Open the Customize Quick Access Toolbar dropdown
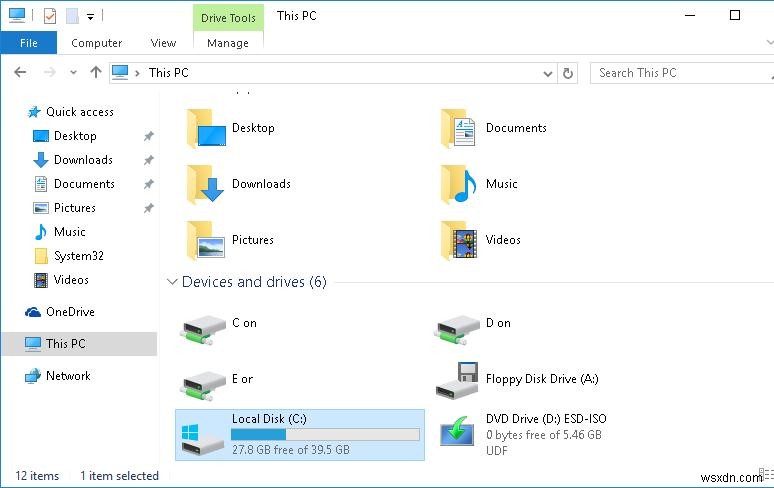The height and width of the screenshot is (488, 774). (90, 17)
